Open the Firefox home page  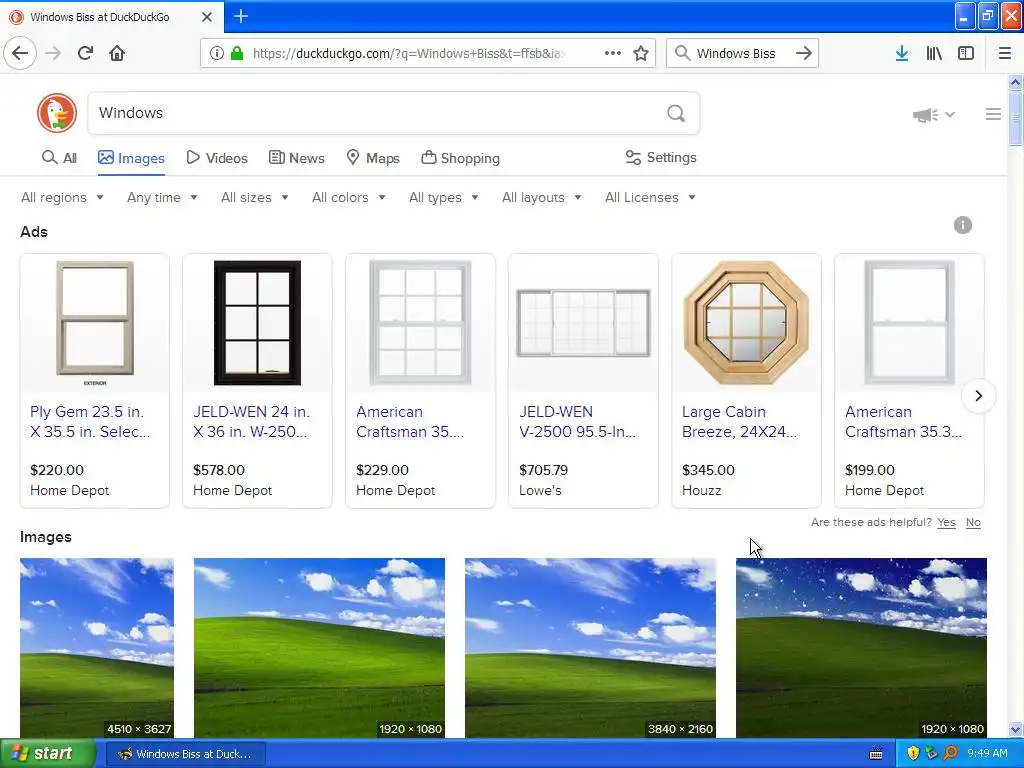(117, 53)
